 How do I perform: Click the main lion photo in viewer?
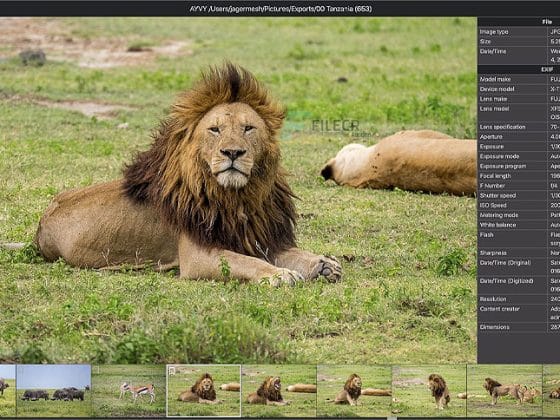pyautogui.click(x=238, y=190)
